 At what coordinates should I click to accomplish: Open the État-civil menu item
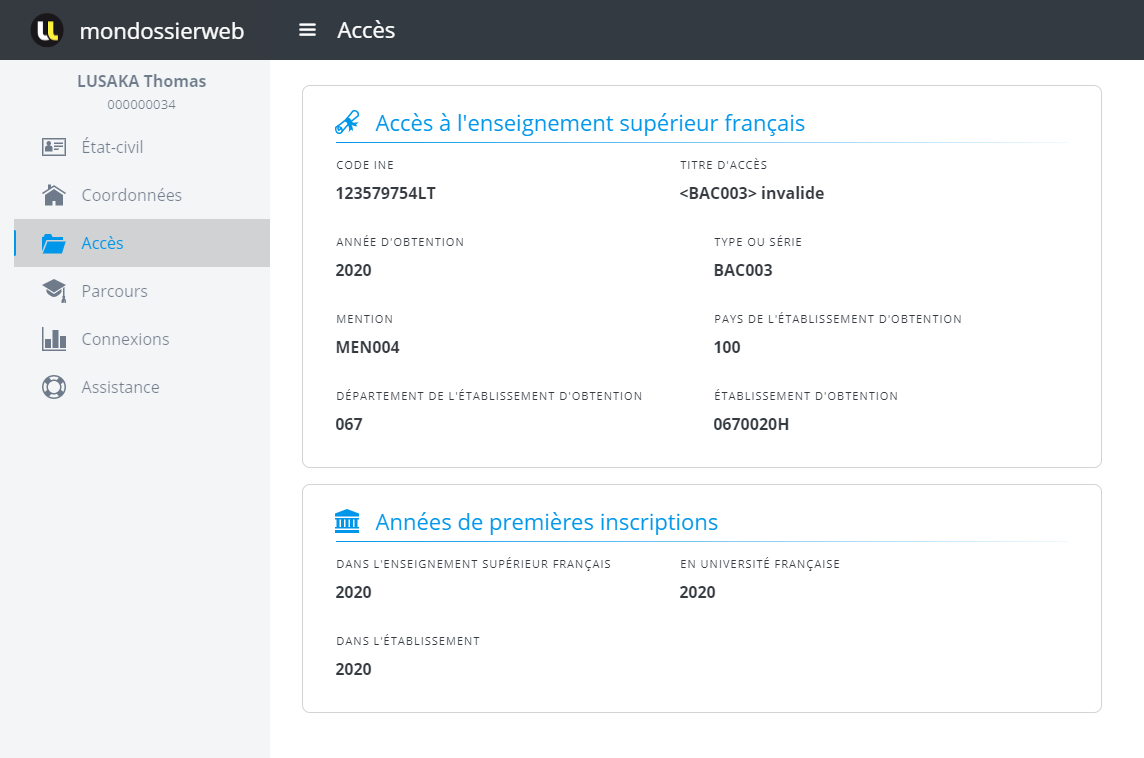(112, 147)
